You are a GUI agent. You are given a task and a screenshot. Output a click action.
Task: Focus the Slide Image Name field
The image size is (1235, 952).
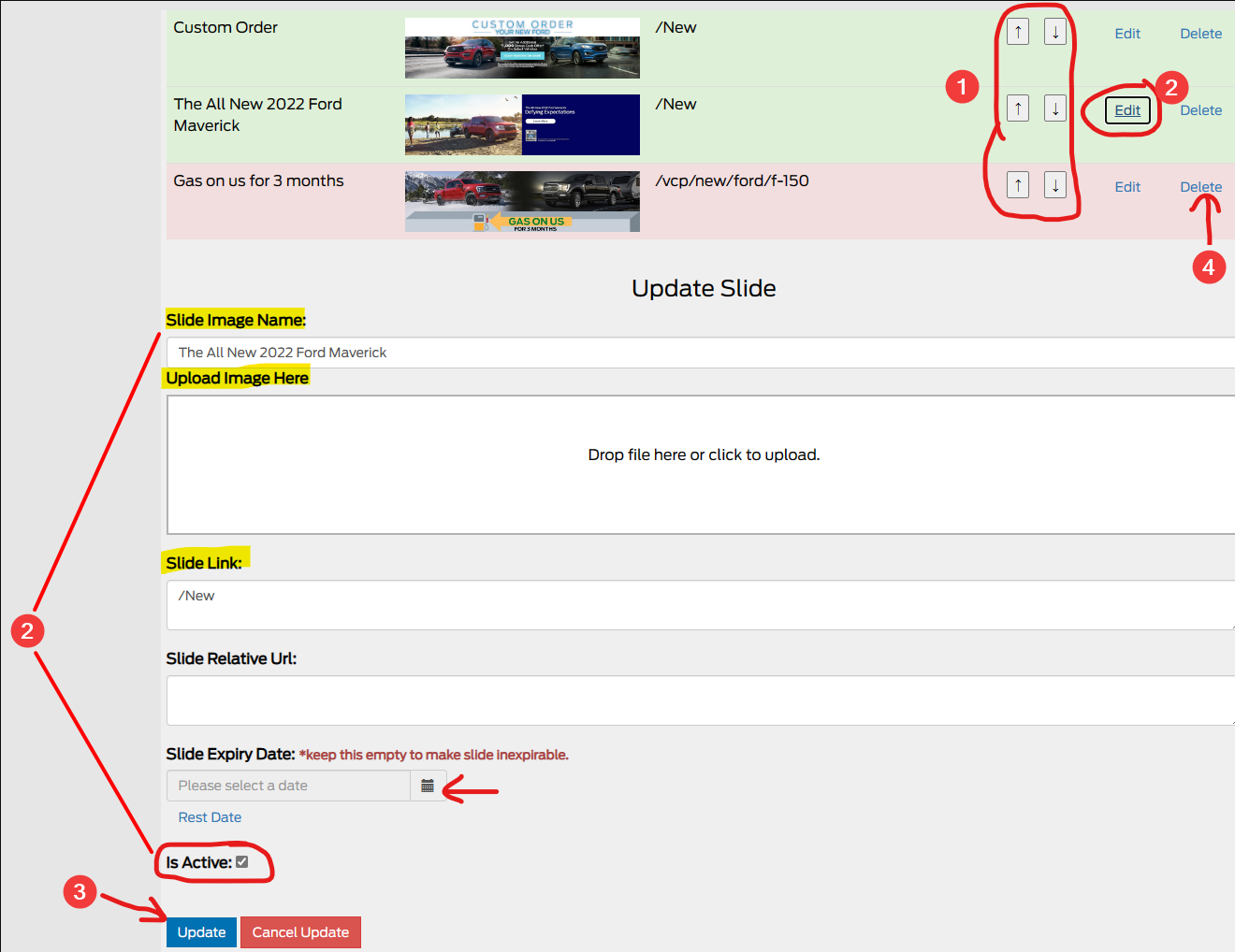(x=701, y=353)
